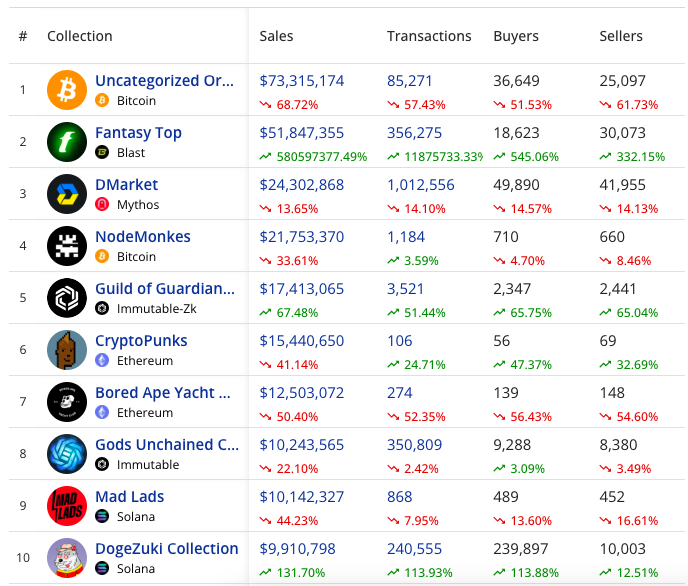Click the $15,440,650 sales value

(301, 341)
